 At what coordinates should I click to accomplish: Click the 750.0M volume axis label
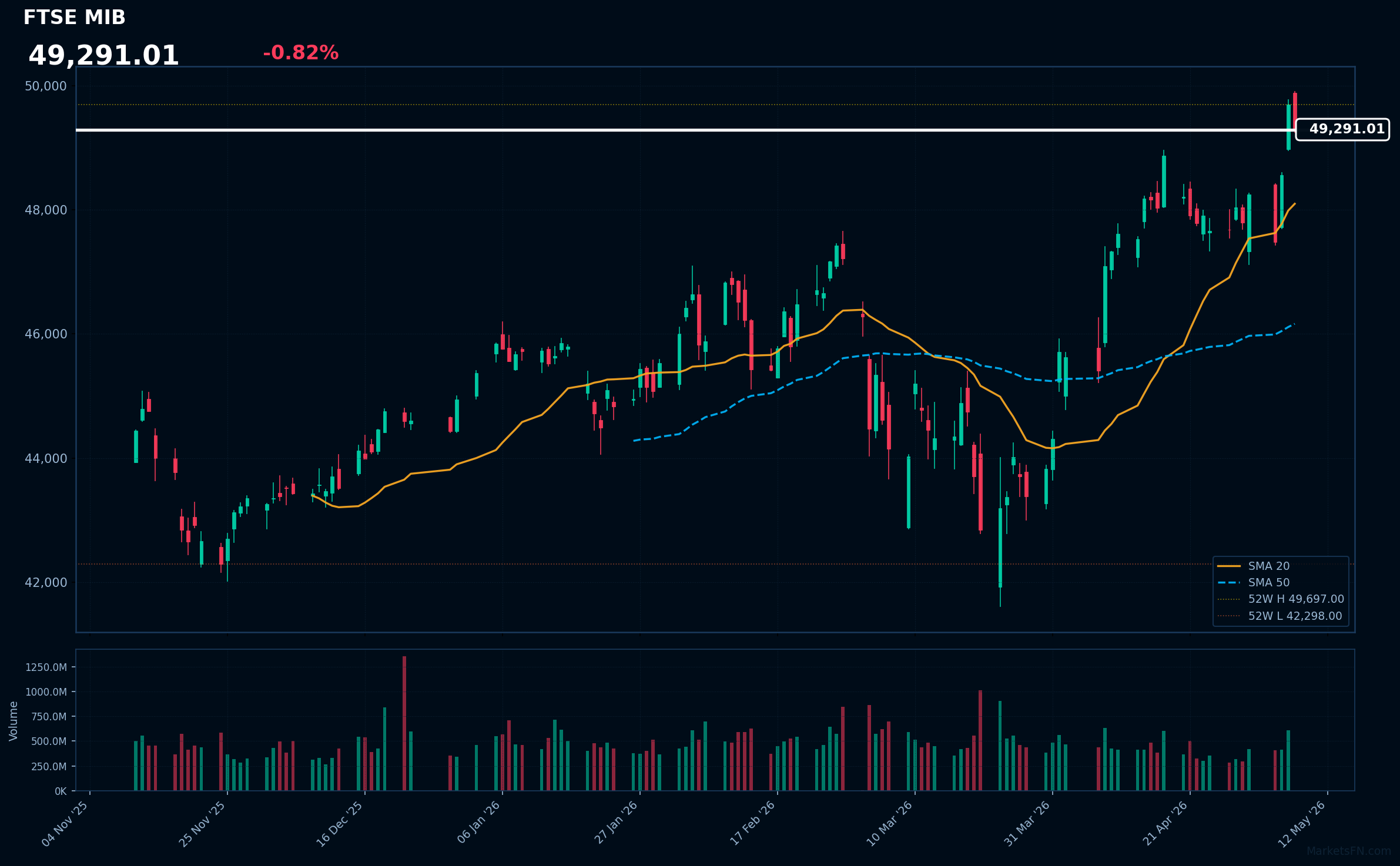pos(49,717)
